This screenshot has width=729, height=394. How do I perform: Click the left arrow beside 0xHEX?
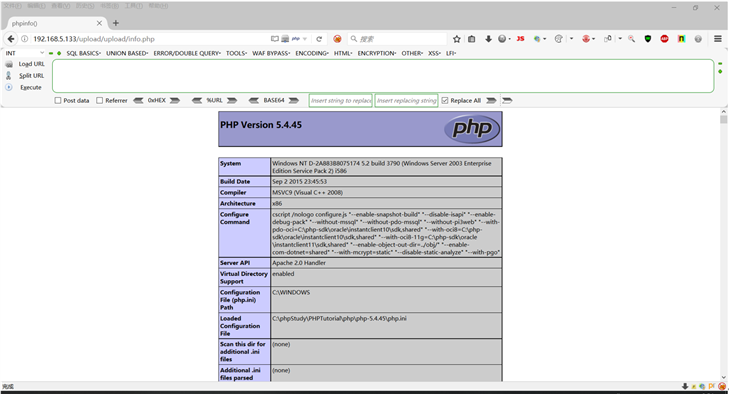tap(138, 100)
